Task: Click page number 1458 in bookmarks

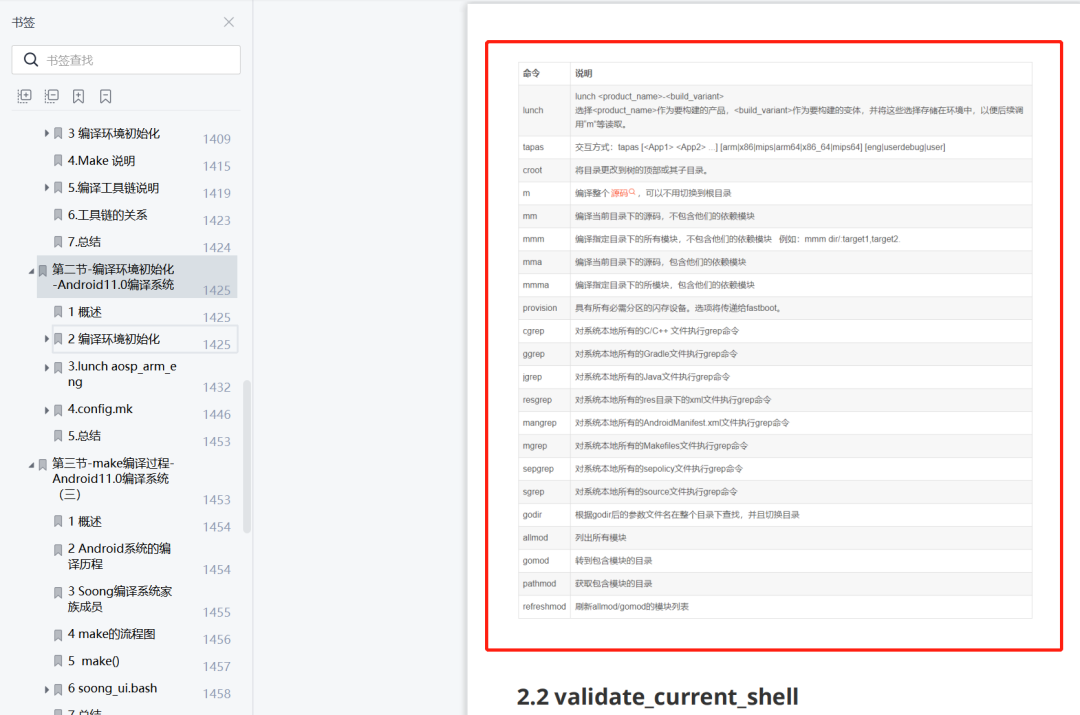Action: click(x=216, y=694)
